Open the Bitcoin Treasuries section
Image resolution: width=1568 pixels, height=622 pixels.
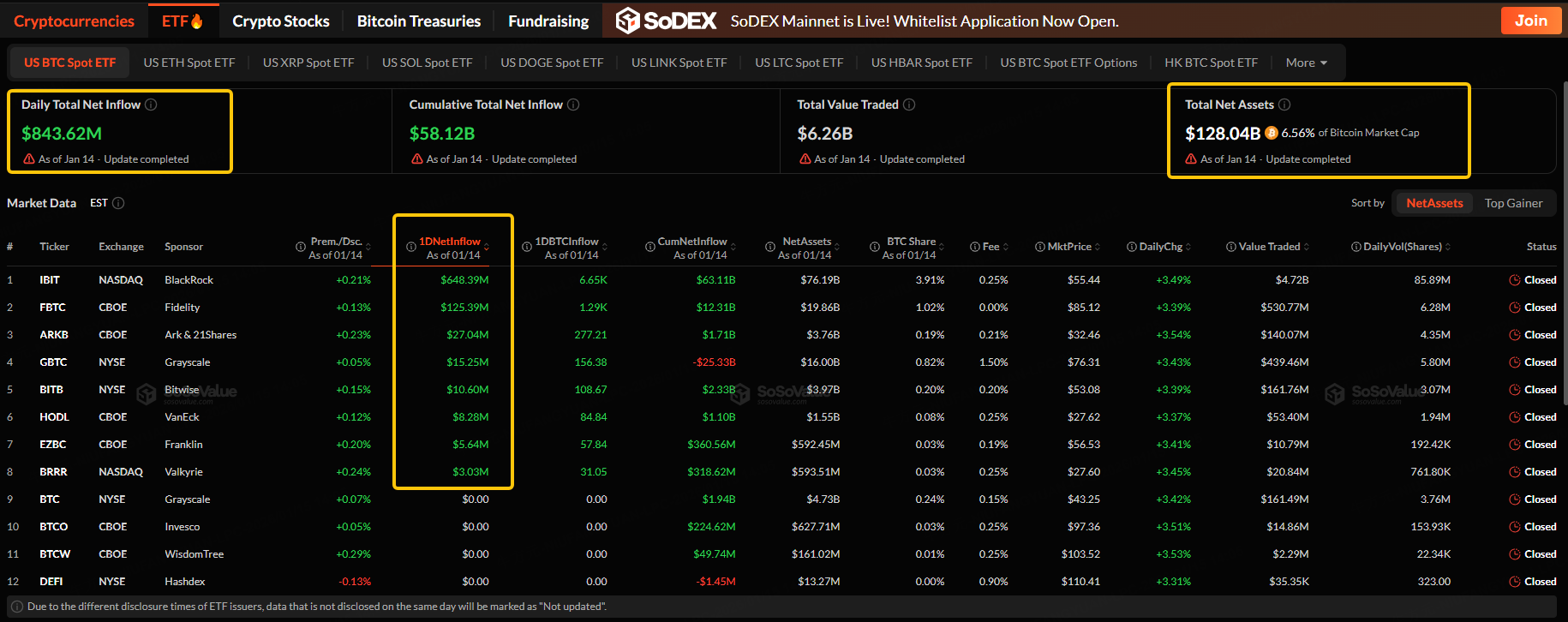(419, 21)
